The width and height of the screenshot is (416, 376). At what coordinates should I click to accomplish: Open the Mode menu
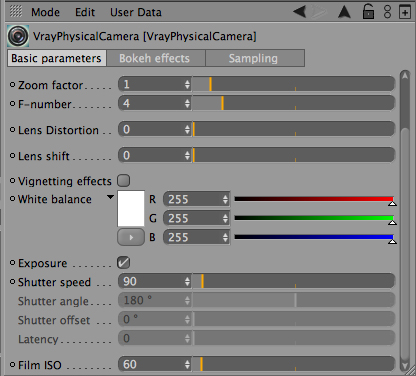(45, 12)
